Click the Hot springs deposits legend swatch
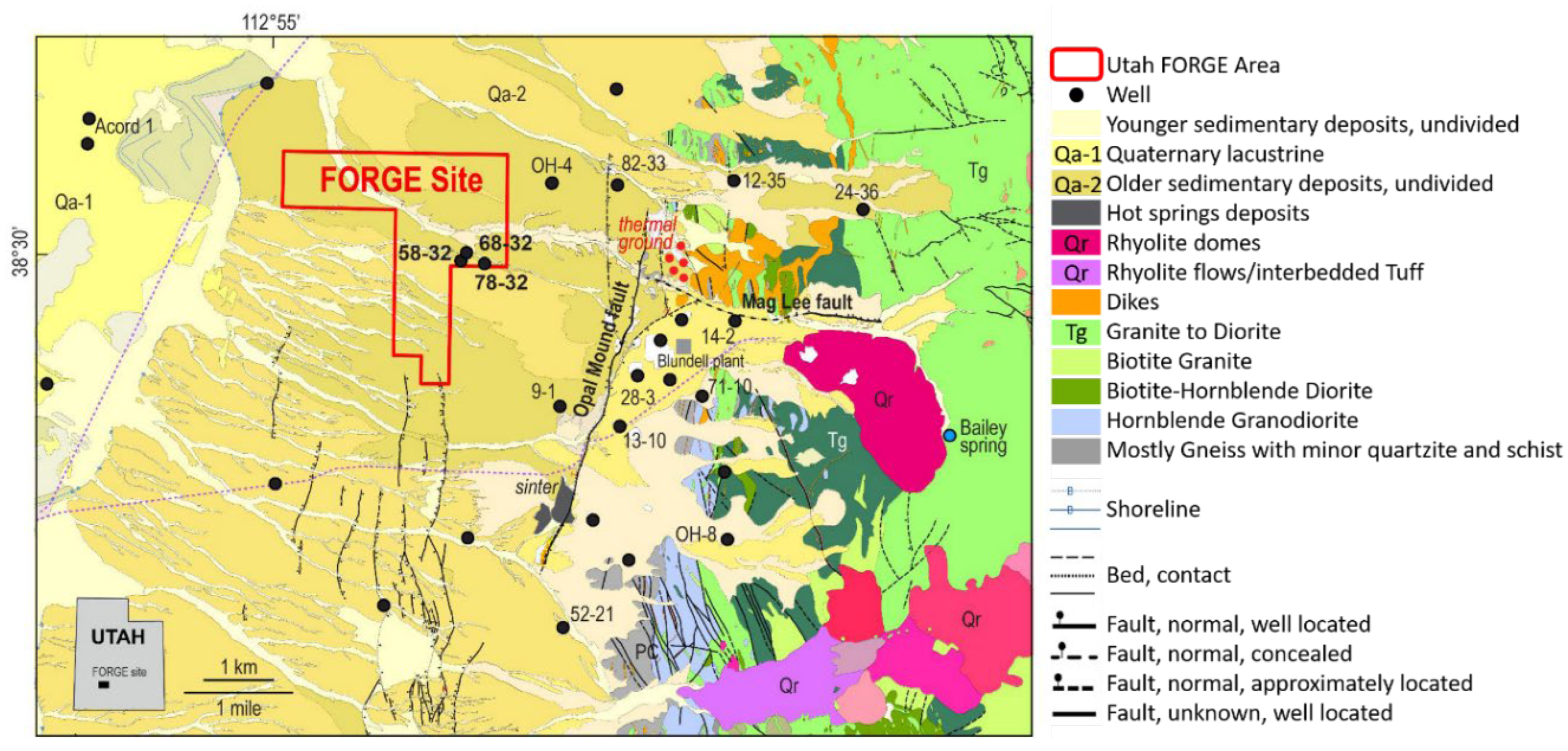Screen dimensions: 1568x751 point(1075,213)
